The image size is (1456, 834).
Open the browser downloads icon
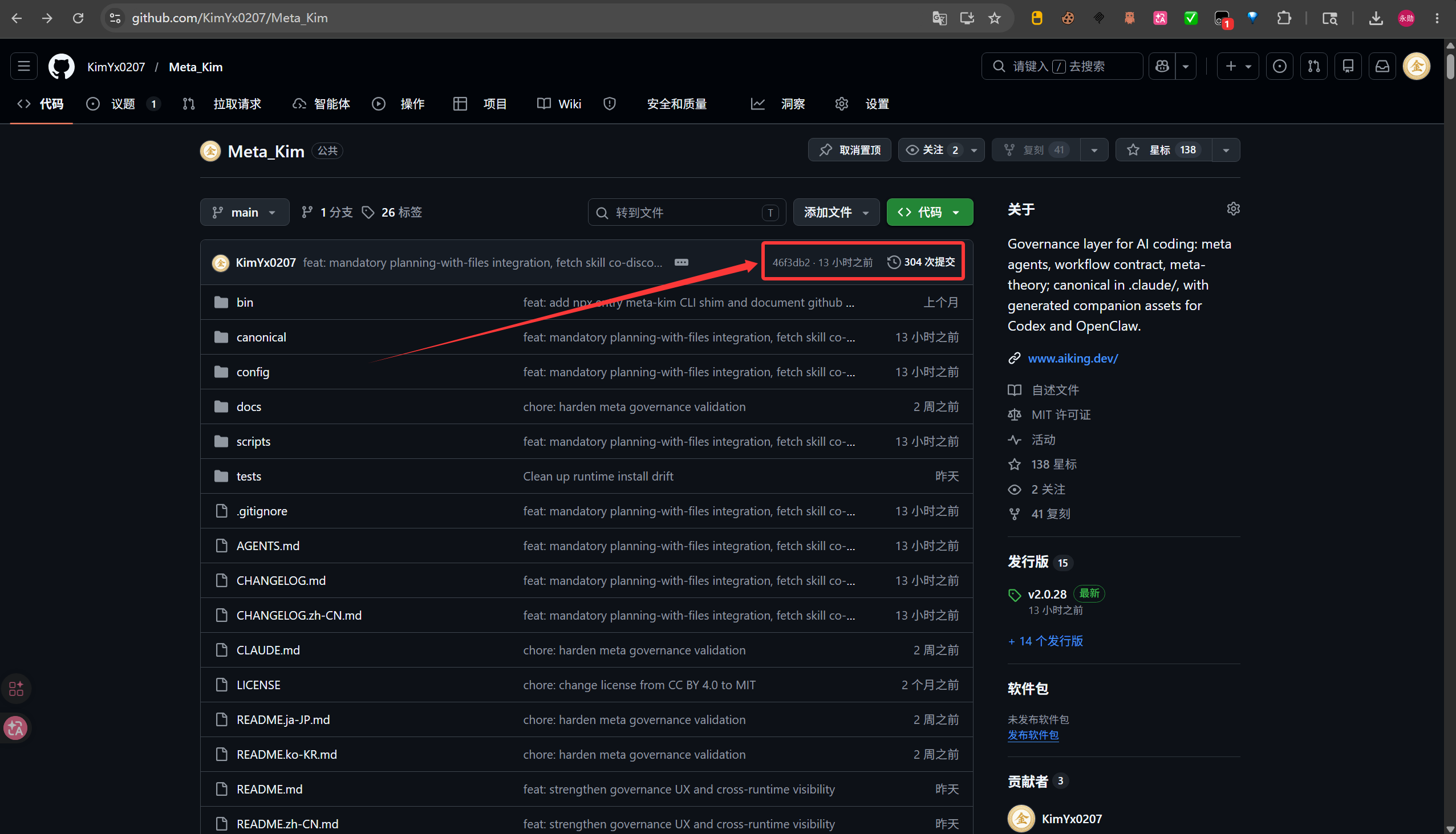[1376, 18]
